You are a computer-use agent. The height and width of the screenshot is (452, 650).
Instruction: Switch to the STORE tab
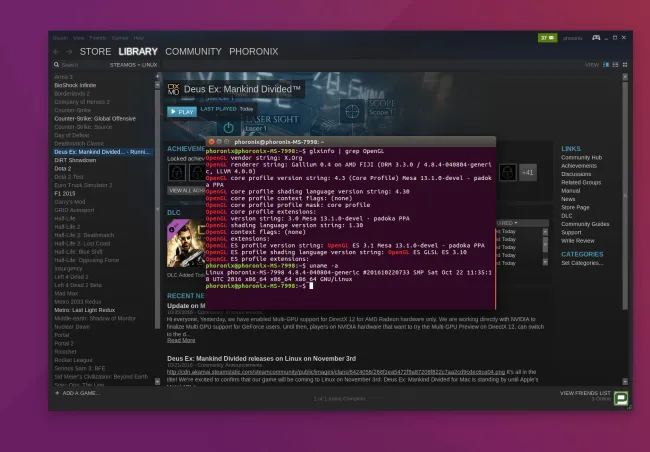tap(95, 52)
